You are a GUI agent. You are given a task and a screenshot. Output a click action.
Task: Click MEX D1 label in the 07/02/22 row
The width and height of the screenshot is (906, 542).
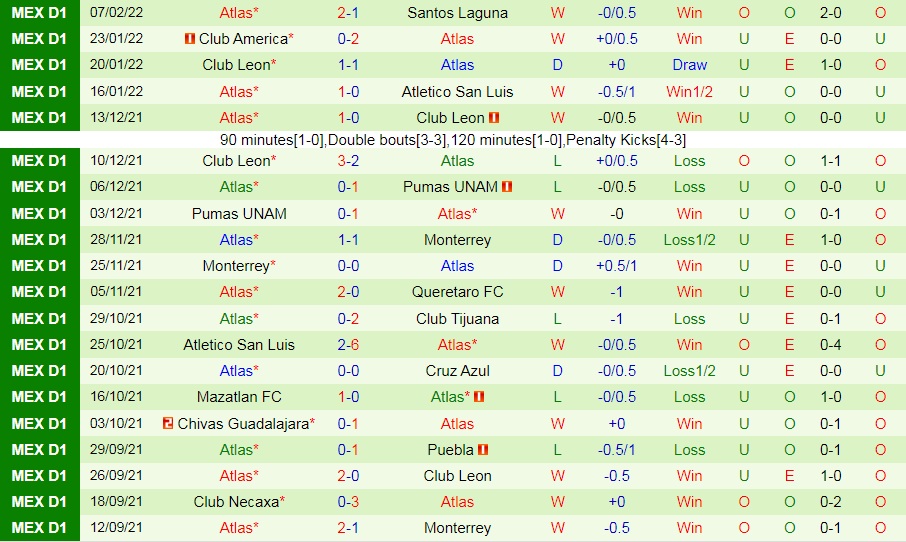(39, 13)
